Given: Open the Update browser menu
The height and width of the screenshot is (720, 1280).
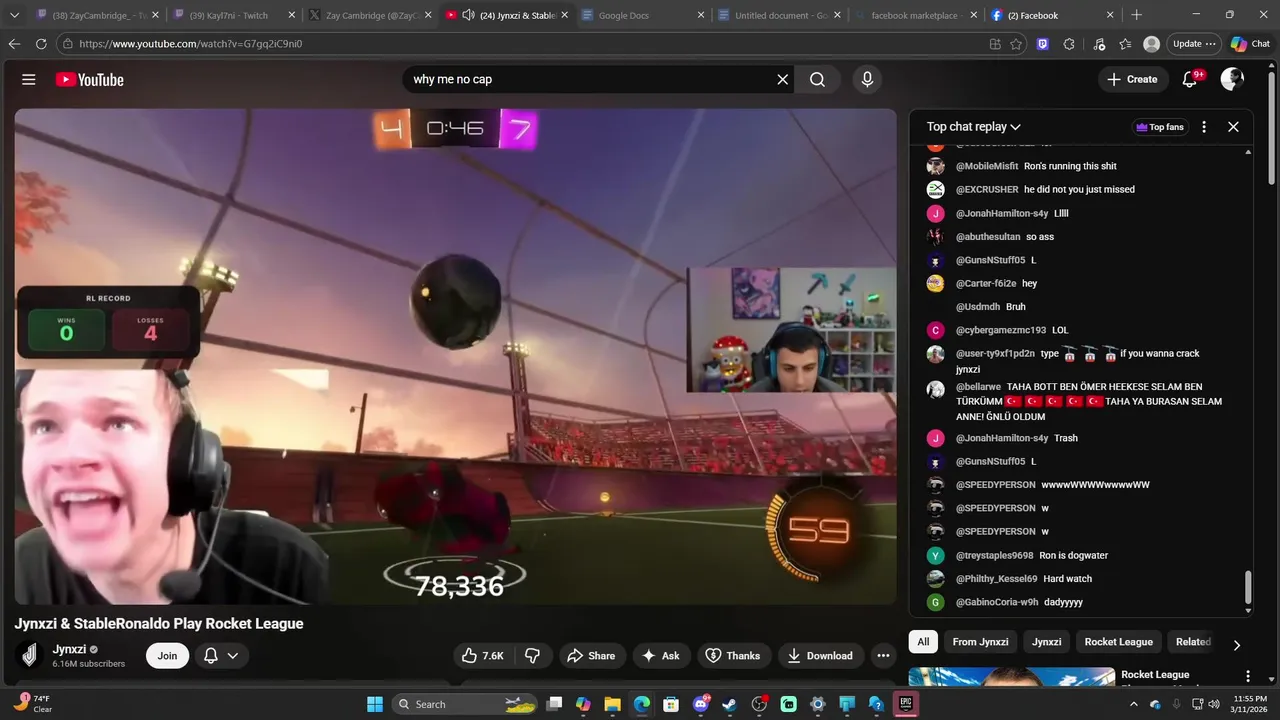Looking at the screenshot, I should (x=1194, y=44).
